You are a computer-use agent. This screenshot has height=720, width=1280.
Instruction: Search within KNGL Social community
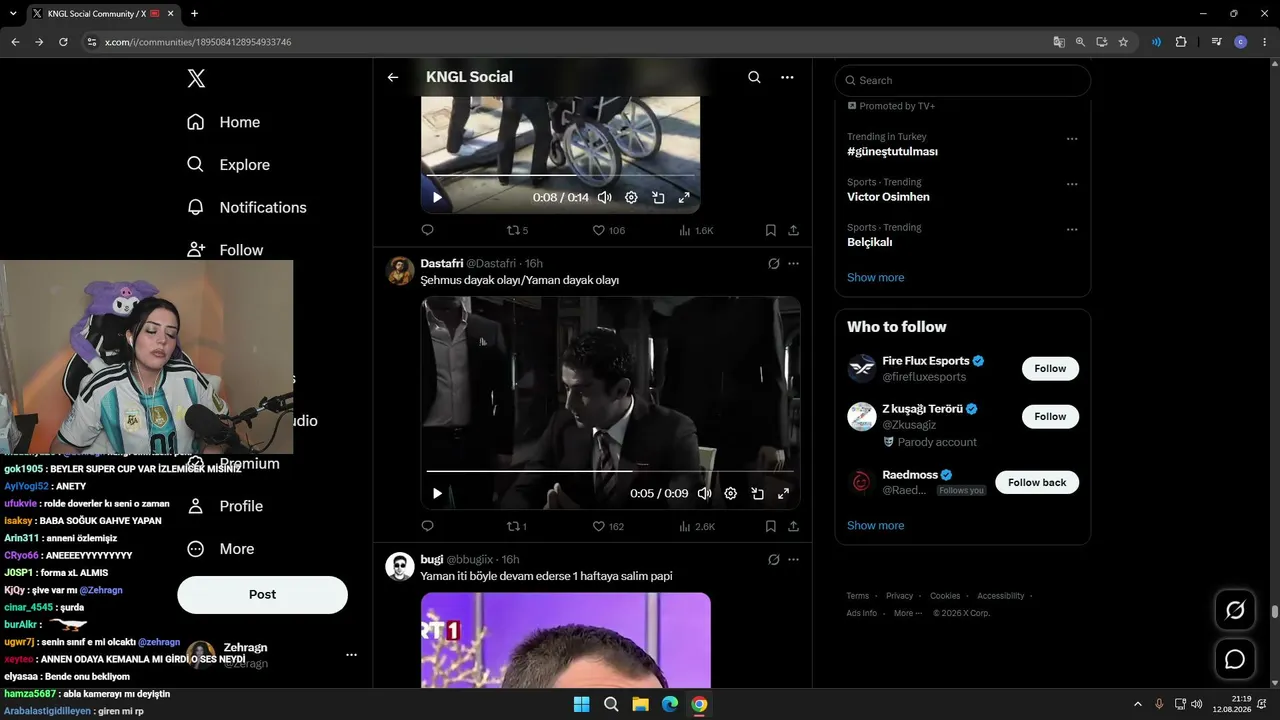(754, 77)
